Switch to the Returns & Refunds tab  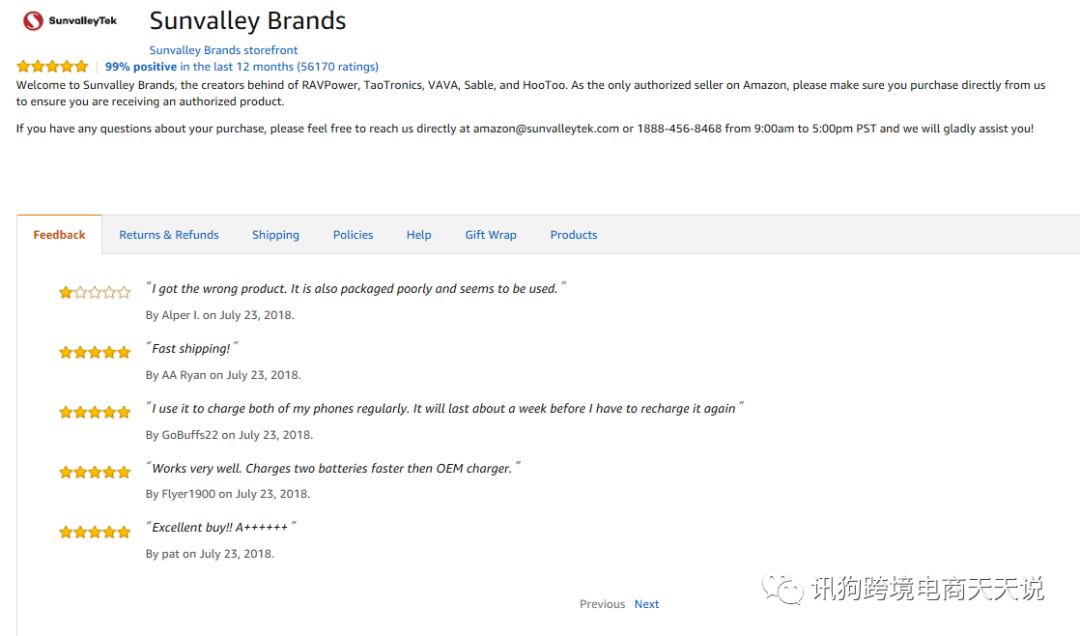tap(169, 235)
